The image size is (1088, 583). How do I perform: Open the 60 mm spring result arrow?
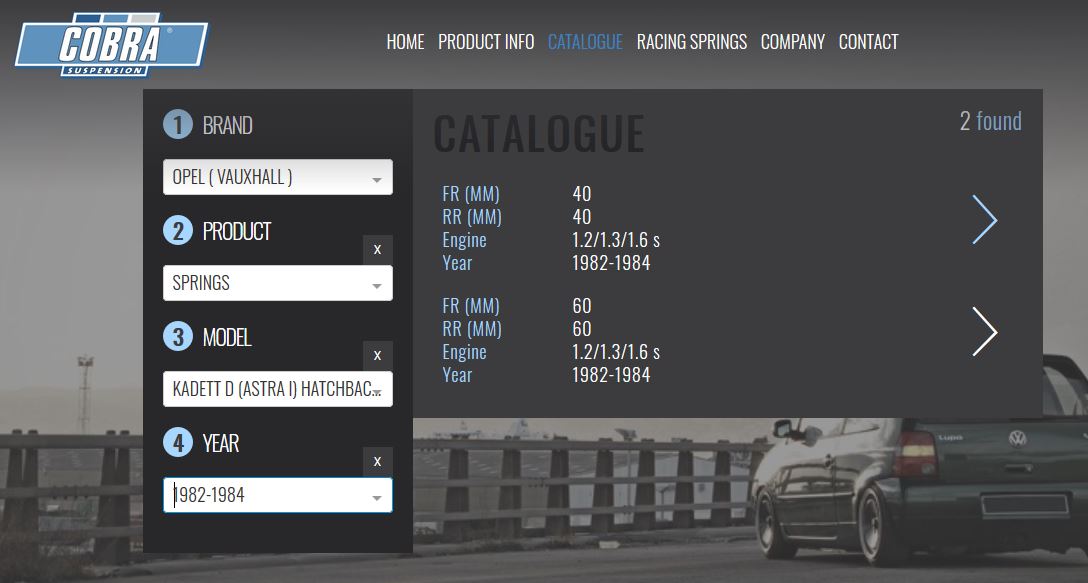(984, 332)
